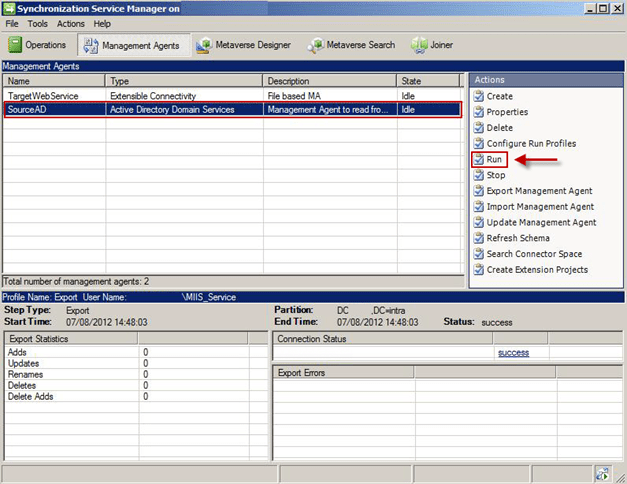The width and height of the screenshot is (627, 484).
Task: Open the Actions menu
Action: 71,23
